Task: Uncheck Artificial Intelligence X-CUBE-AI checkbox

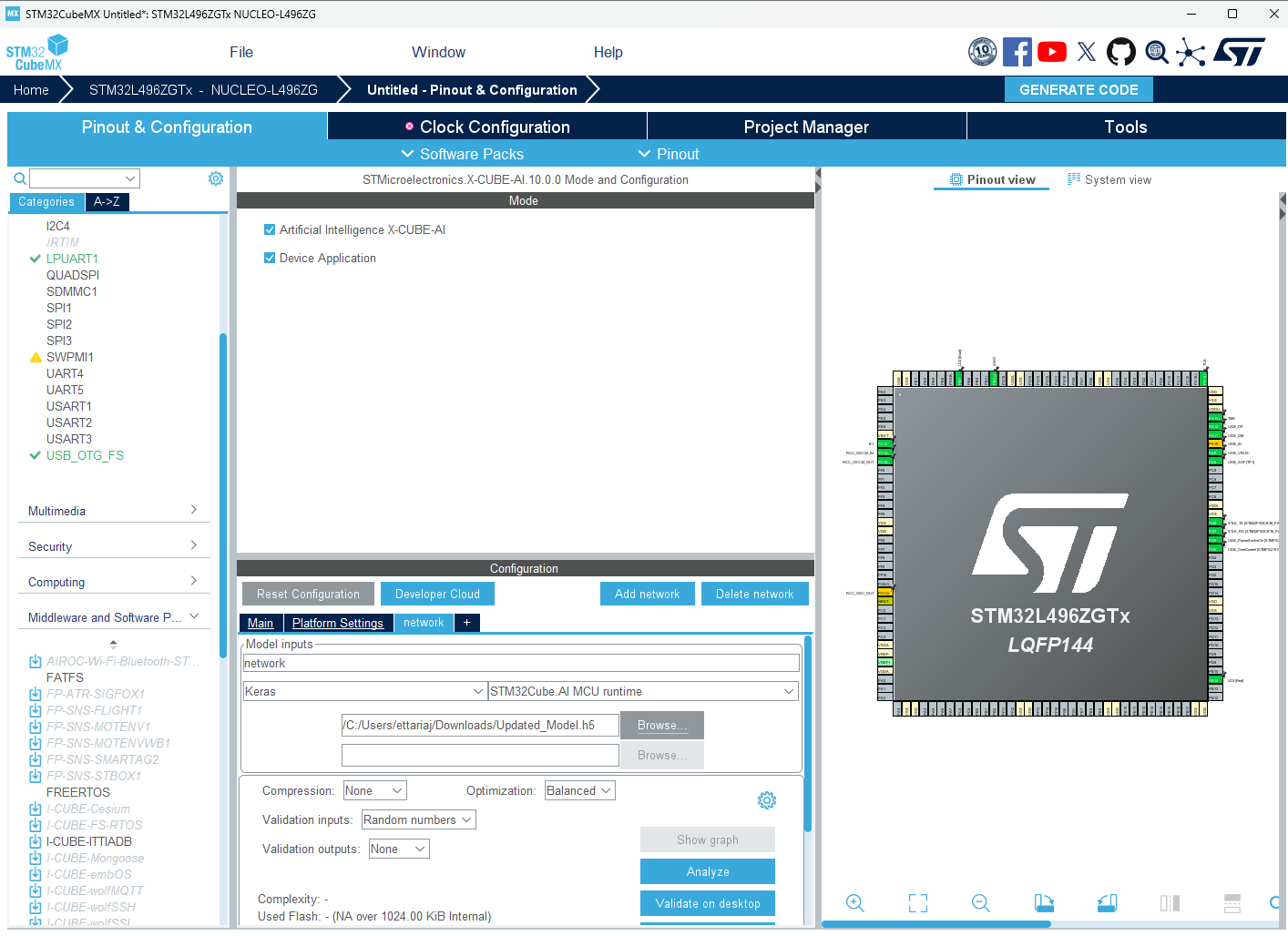Action: point(270,229)
